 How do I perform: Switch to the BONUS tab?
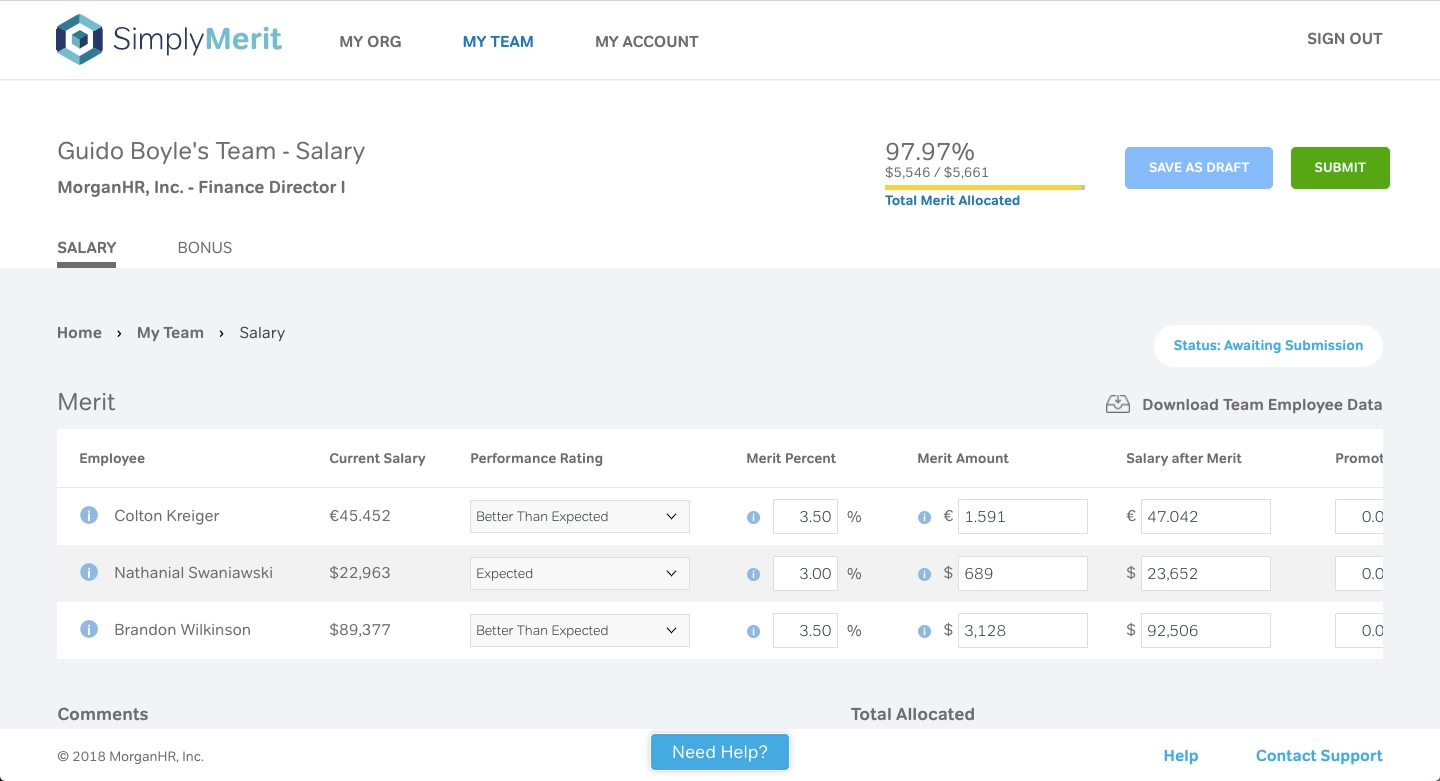204,247
